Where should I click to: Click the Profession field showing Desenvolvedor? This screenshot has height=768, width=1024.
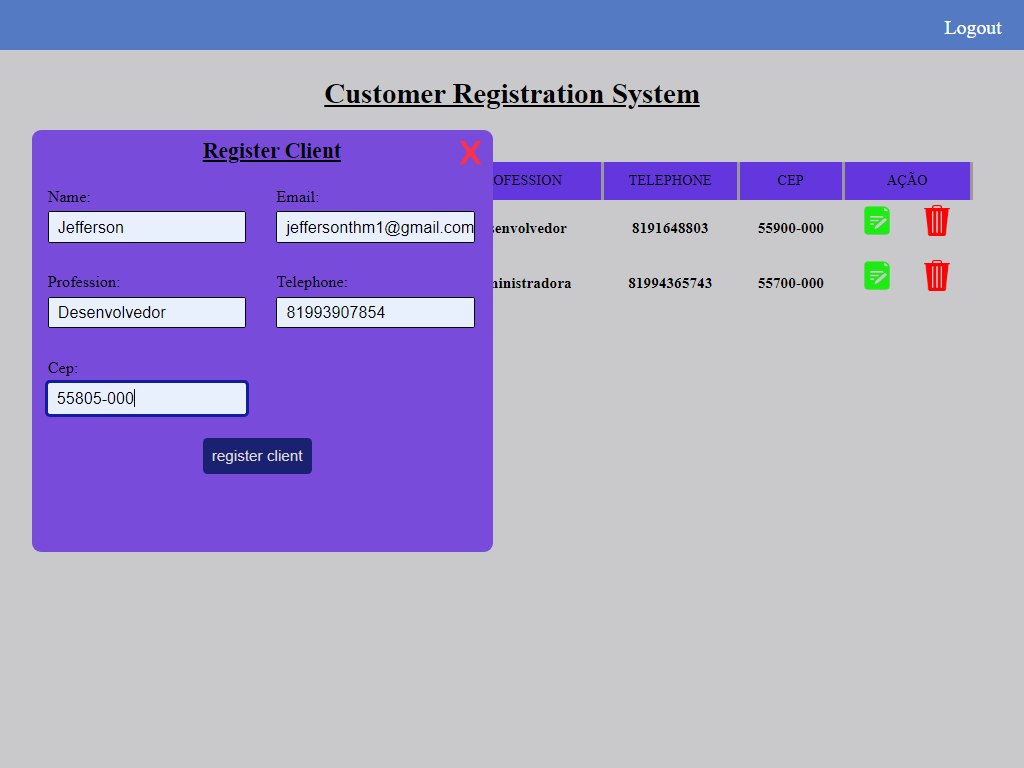(x=146, y=312)
